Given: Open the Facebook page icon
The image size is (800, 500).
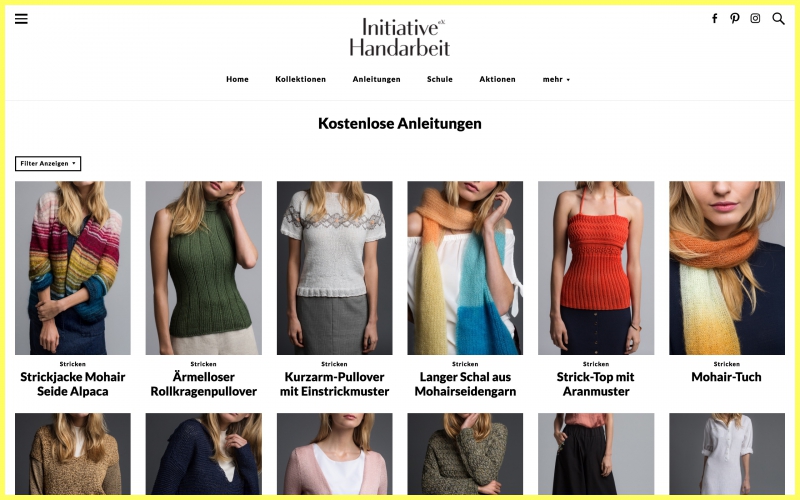Looking at the screenshot, I should pos(714,18).
